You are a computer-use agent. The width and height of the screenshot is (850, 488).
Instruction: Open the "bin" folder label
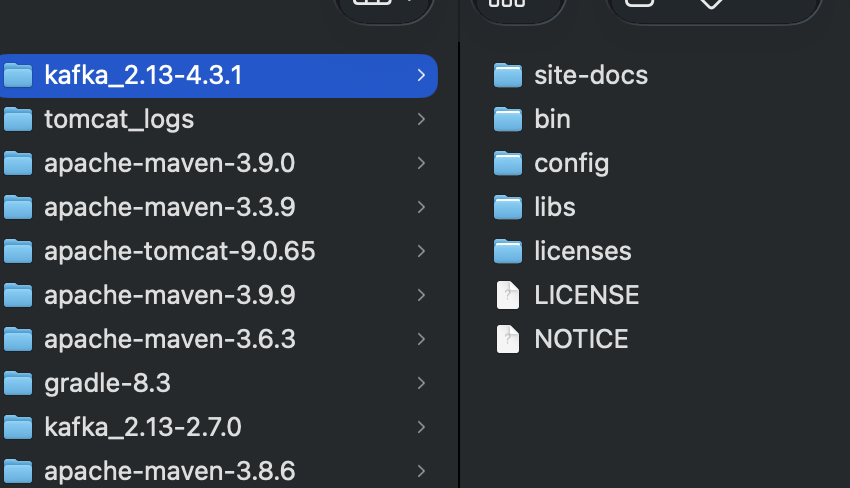552,119
